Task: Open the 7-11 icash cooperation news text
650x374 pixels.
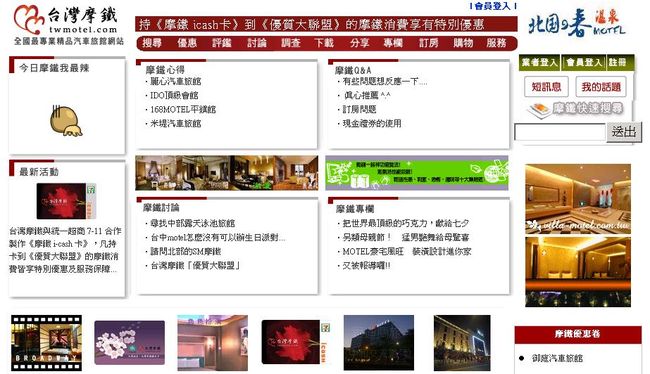Action: [x=65, y=250]
